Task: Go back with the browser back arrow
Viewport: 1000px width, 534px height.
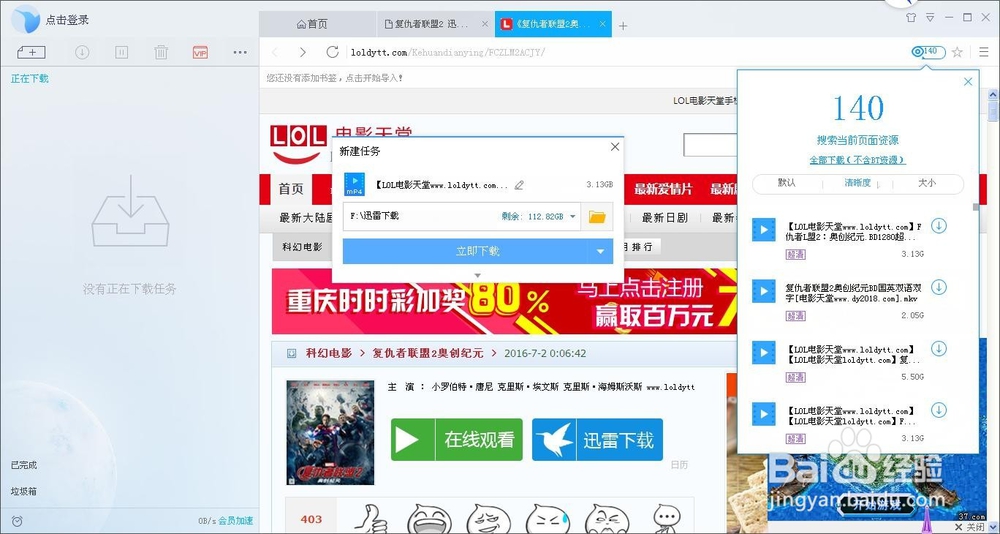Action: coord(275,52)
